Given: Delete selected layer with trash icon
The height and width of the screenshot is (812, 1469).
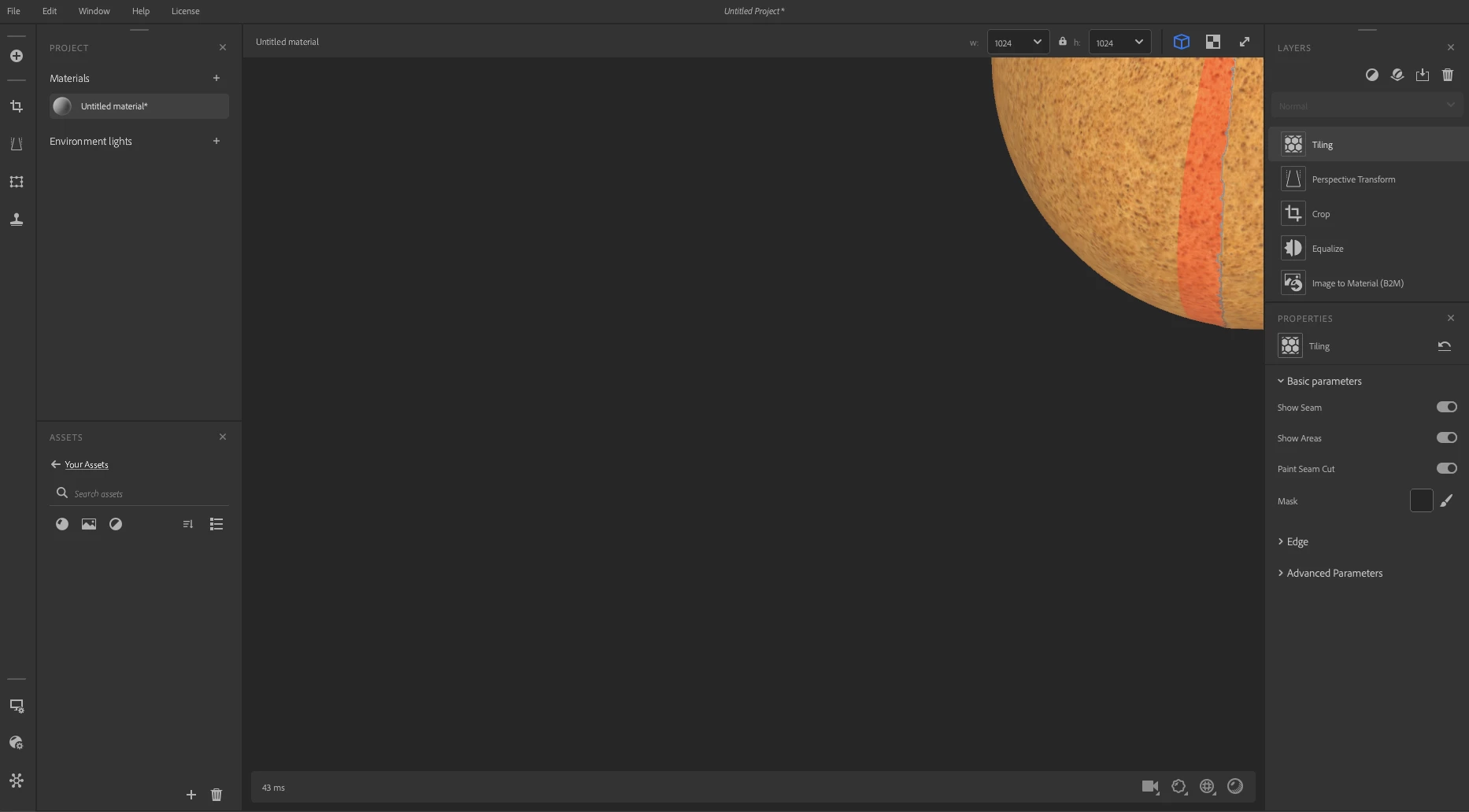Looking at the screenshot, I should (x=1448, y=75).
